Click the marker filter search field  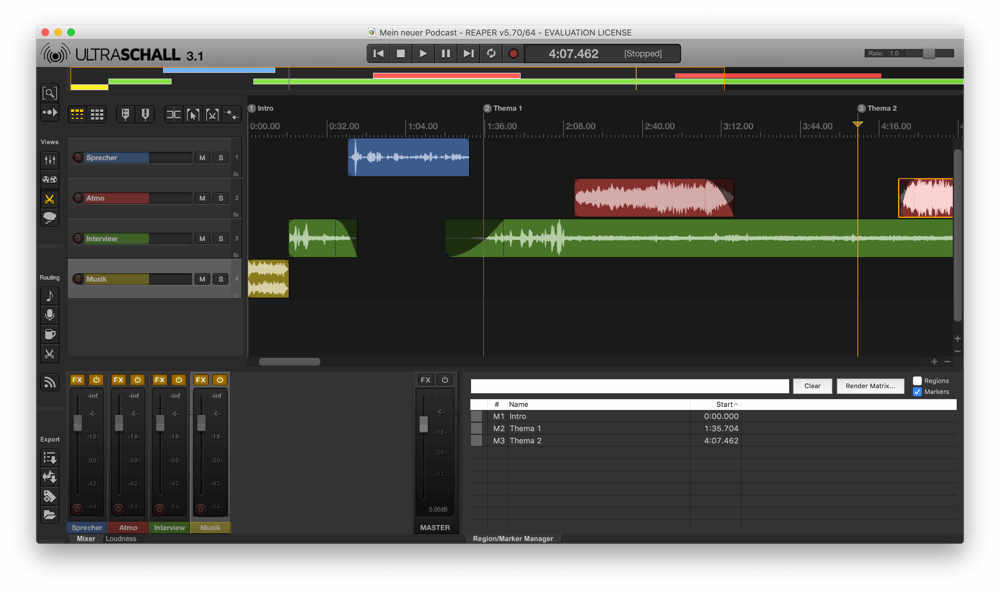(629, 386)
